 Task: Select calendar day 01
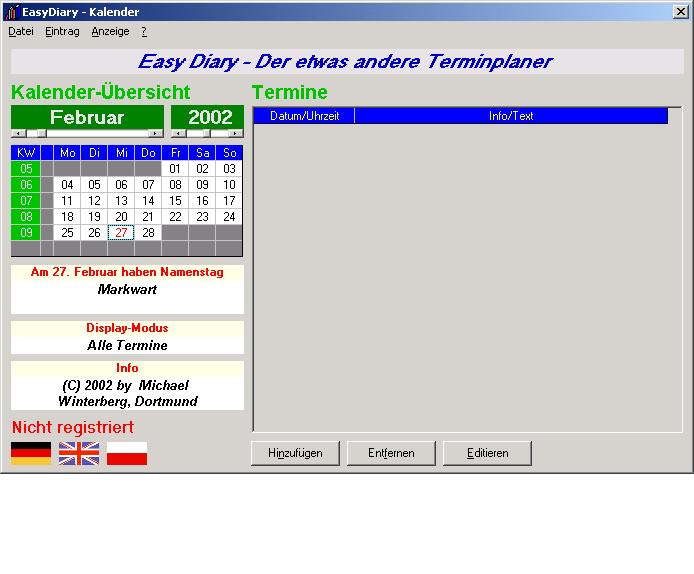[x=175, y=169]
